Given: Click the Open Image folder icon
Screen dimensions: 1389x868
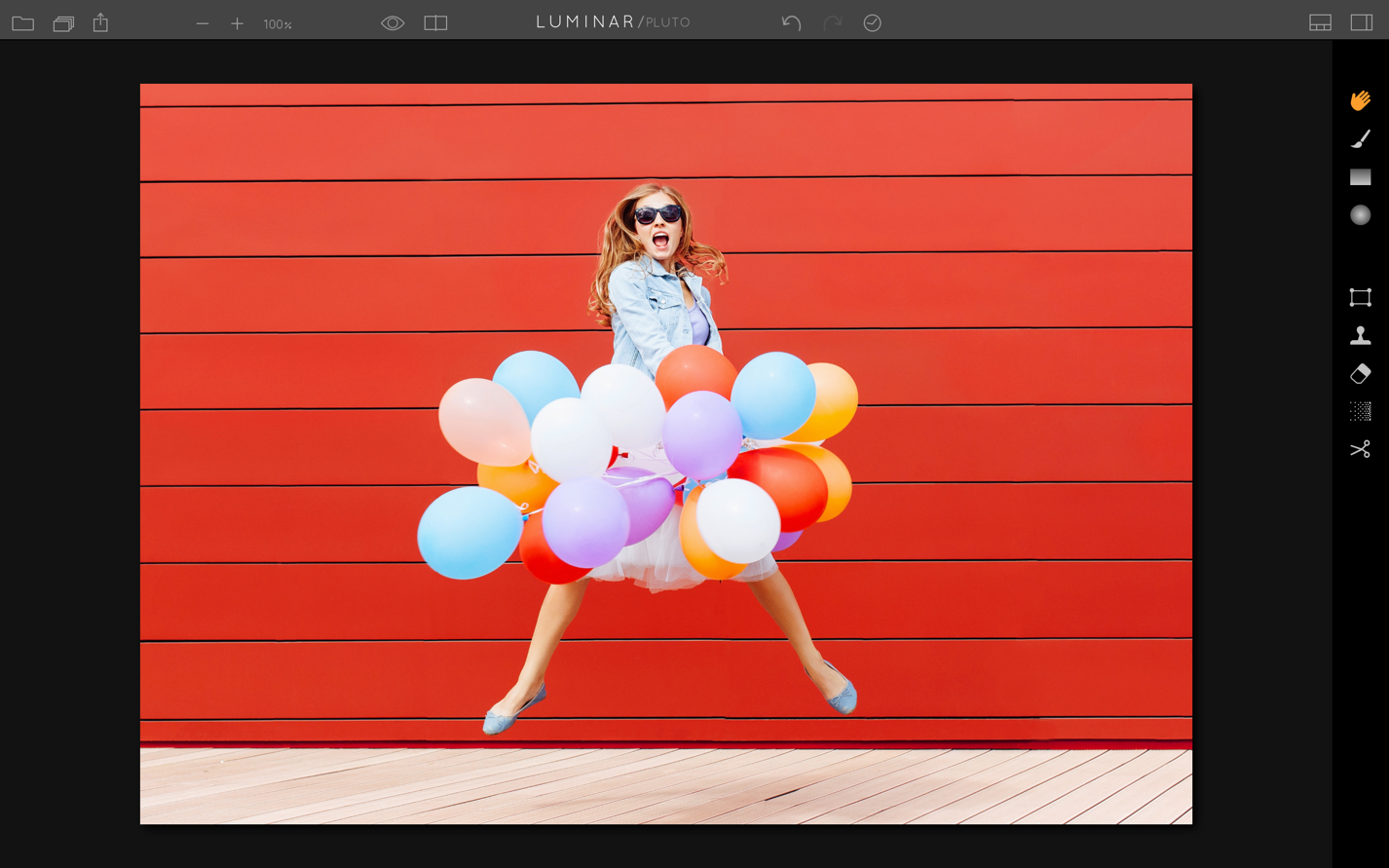Looking at the screenshot, I should 22,23.
